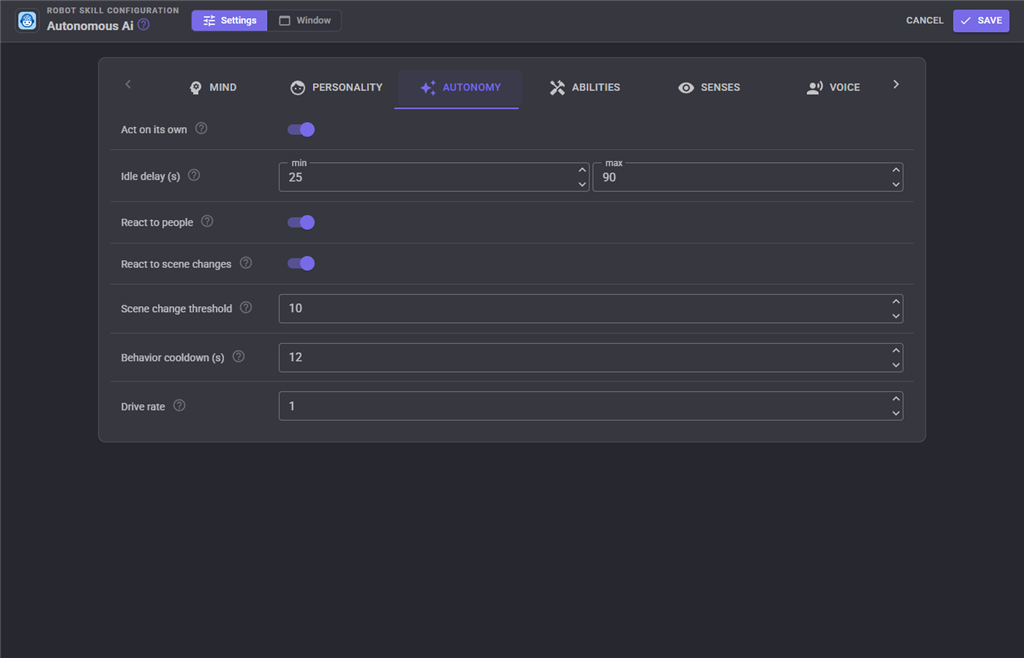This screenshot has width=1024, height=658.
Task: Click help icon beside Idle delay (s)
Action: (x=194, y=175)
